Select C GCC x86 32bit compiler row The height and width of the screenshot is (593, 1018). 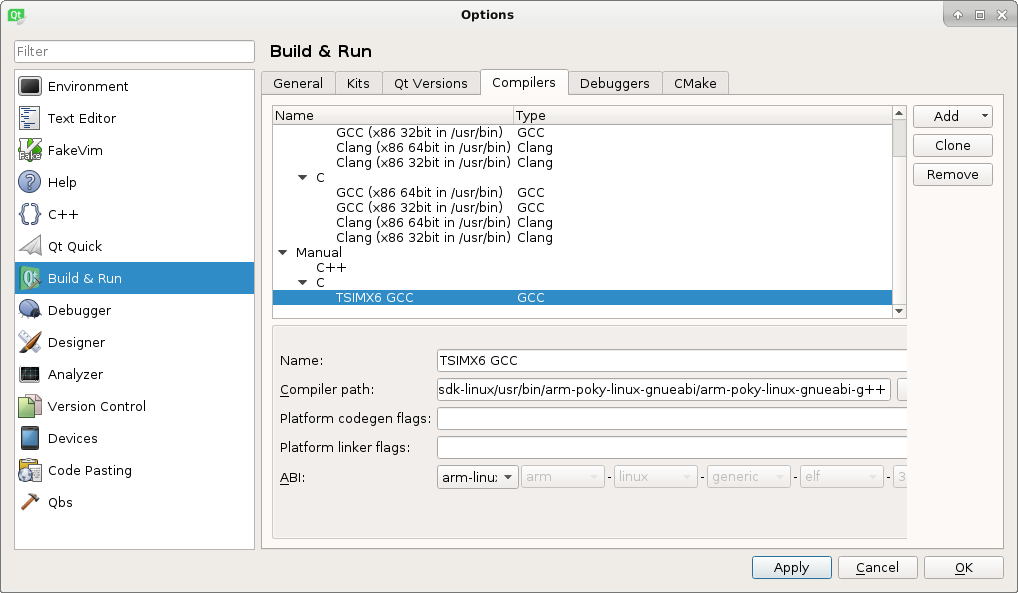click(582, 207)
